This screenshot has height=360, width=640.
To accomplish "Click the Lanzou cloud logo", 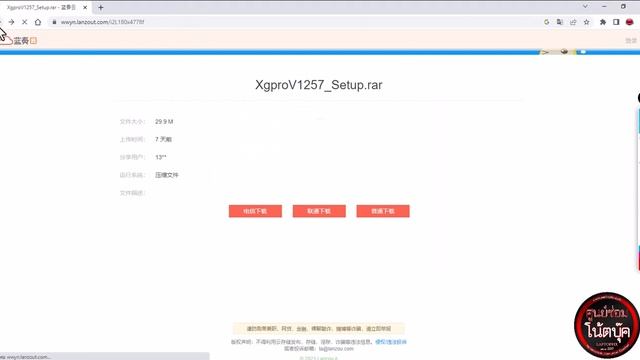I will point(20,40).
